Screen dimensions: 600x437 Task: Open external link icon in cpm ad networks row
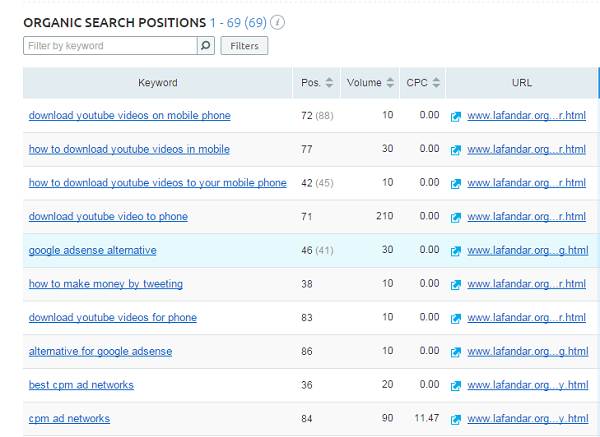coord(456,419)
